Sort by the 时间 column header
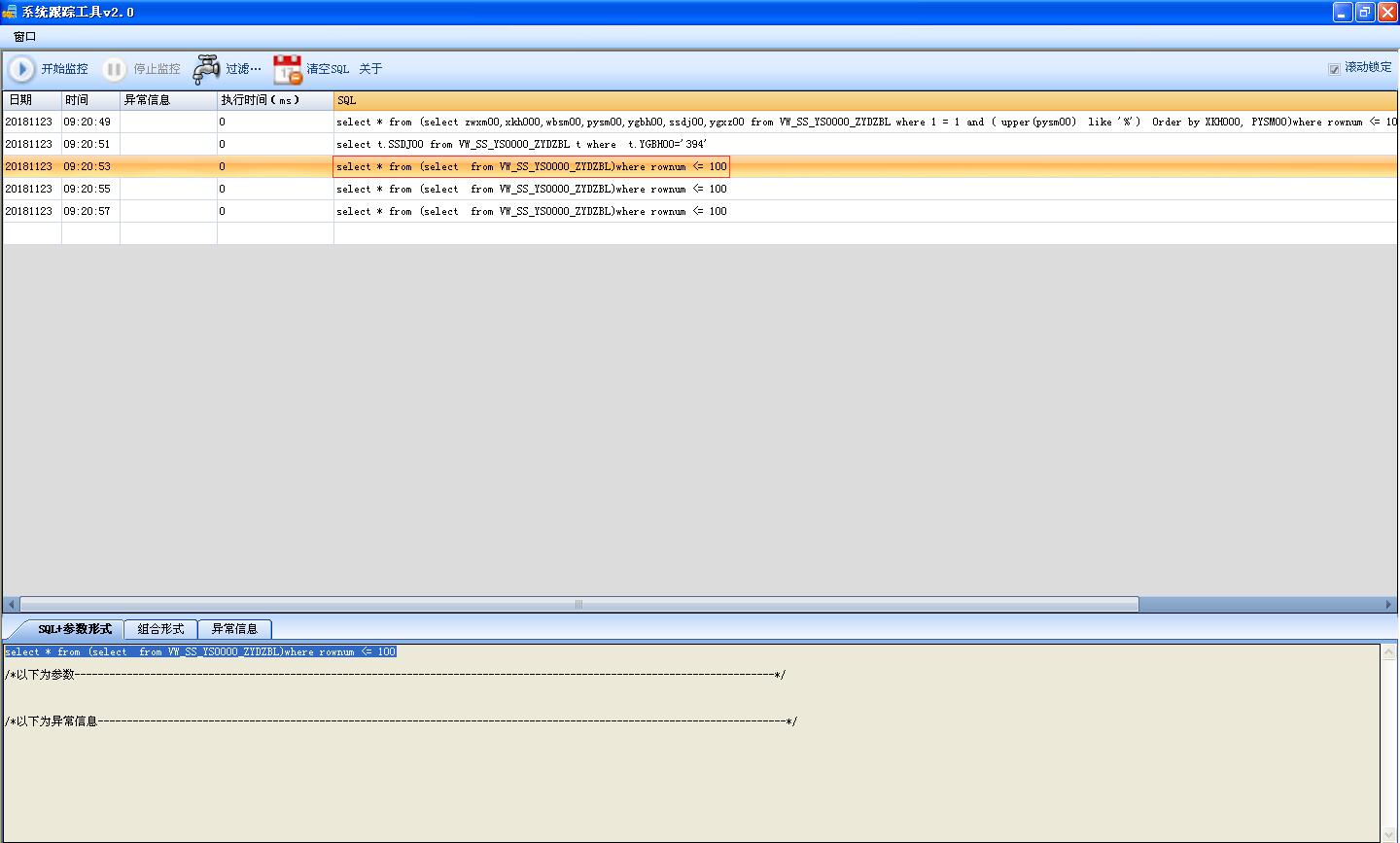The image size is (1400, 843). pyautogui.click(x=90, y=100)
